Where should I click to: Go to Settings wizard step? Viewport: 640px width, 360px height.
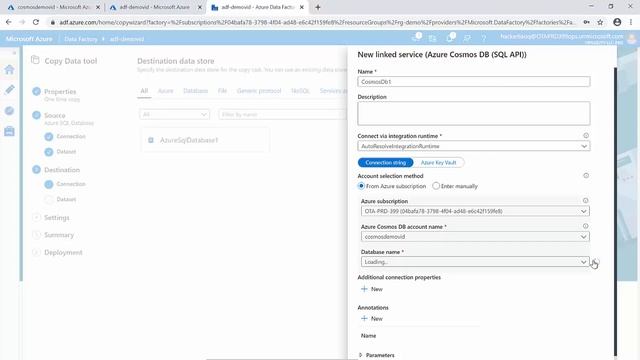coord(56,218)
